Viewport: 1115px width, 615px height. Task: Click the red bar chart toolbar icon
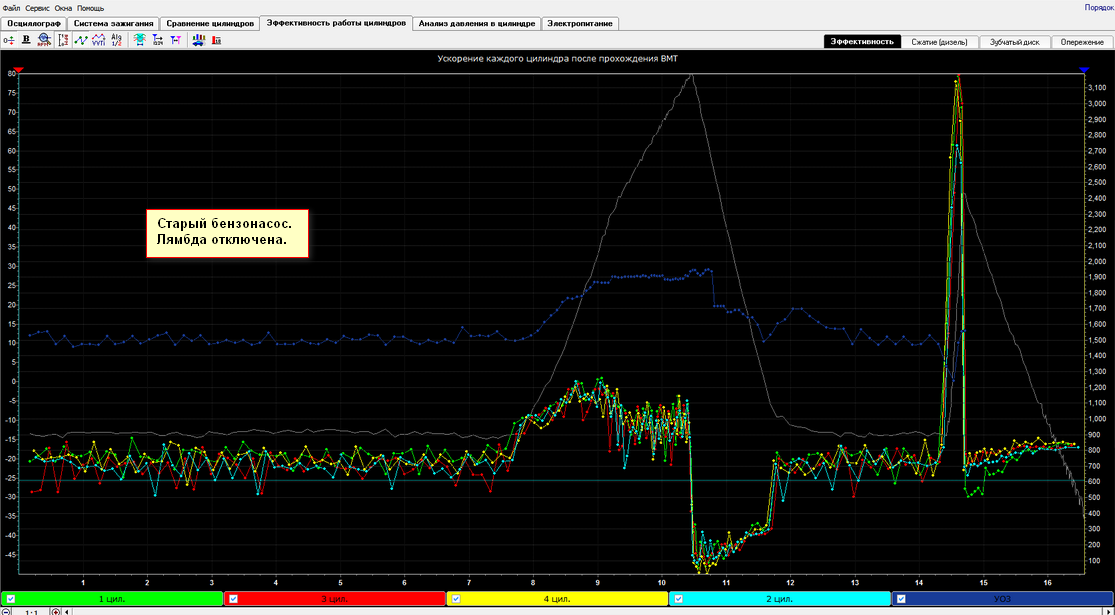pyautogui.click(x=216, y=41)
